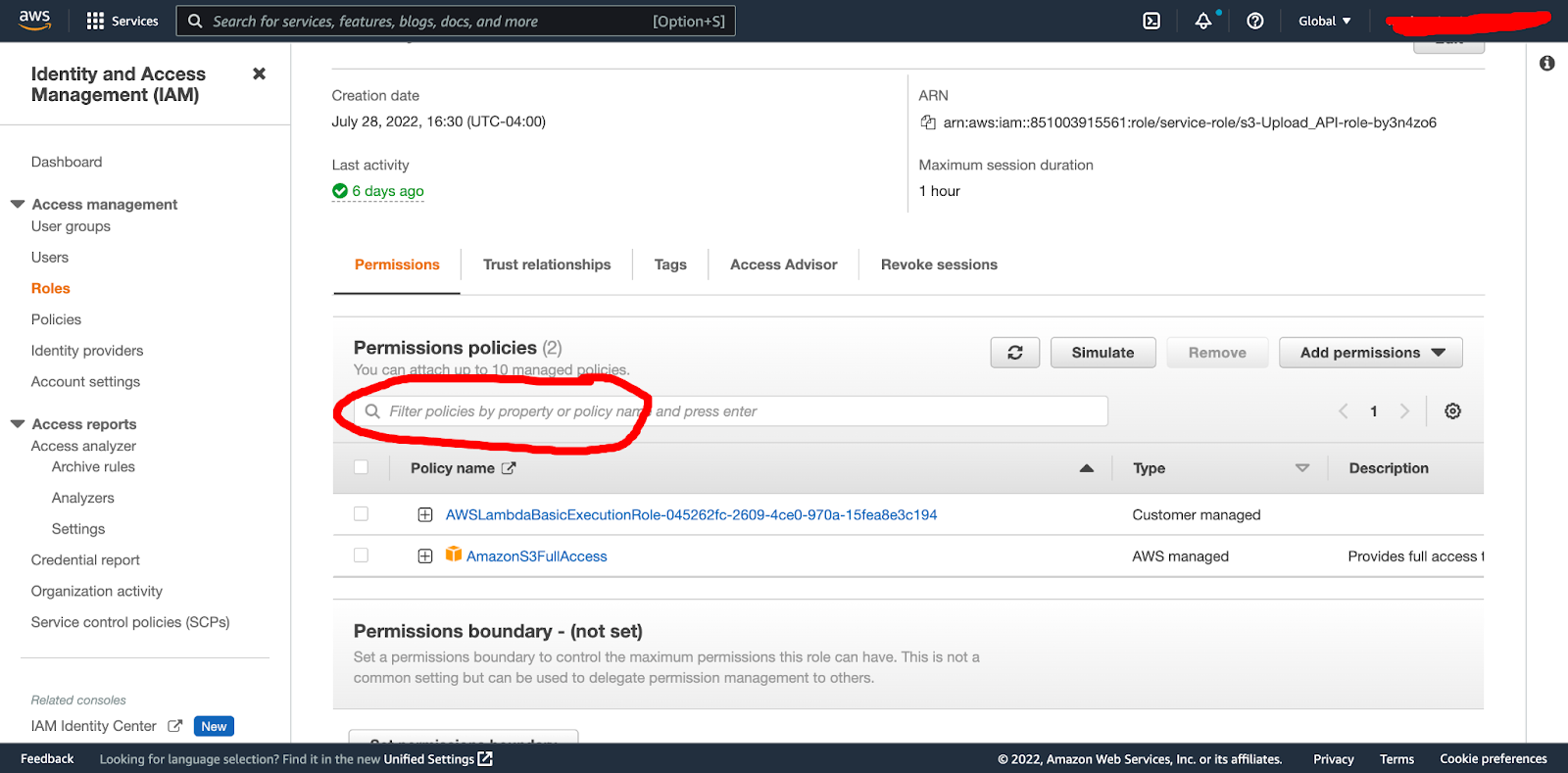This screenshot has height=773, width=1568.
Task: Open the AmazonS3FullAccess policy link
Action: (x=537, y=556)
